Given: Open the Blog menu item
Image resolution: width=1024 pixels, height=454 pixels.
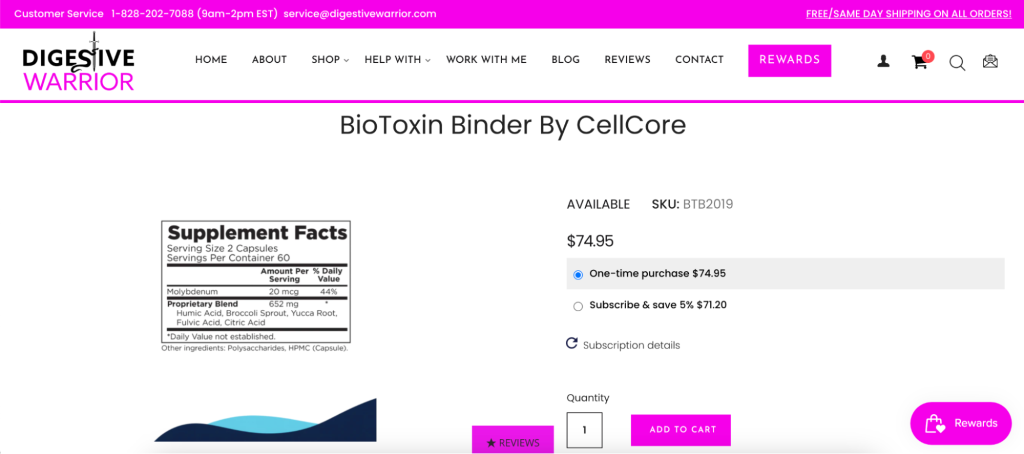Looking at the screenshot, I should (566, 60).
